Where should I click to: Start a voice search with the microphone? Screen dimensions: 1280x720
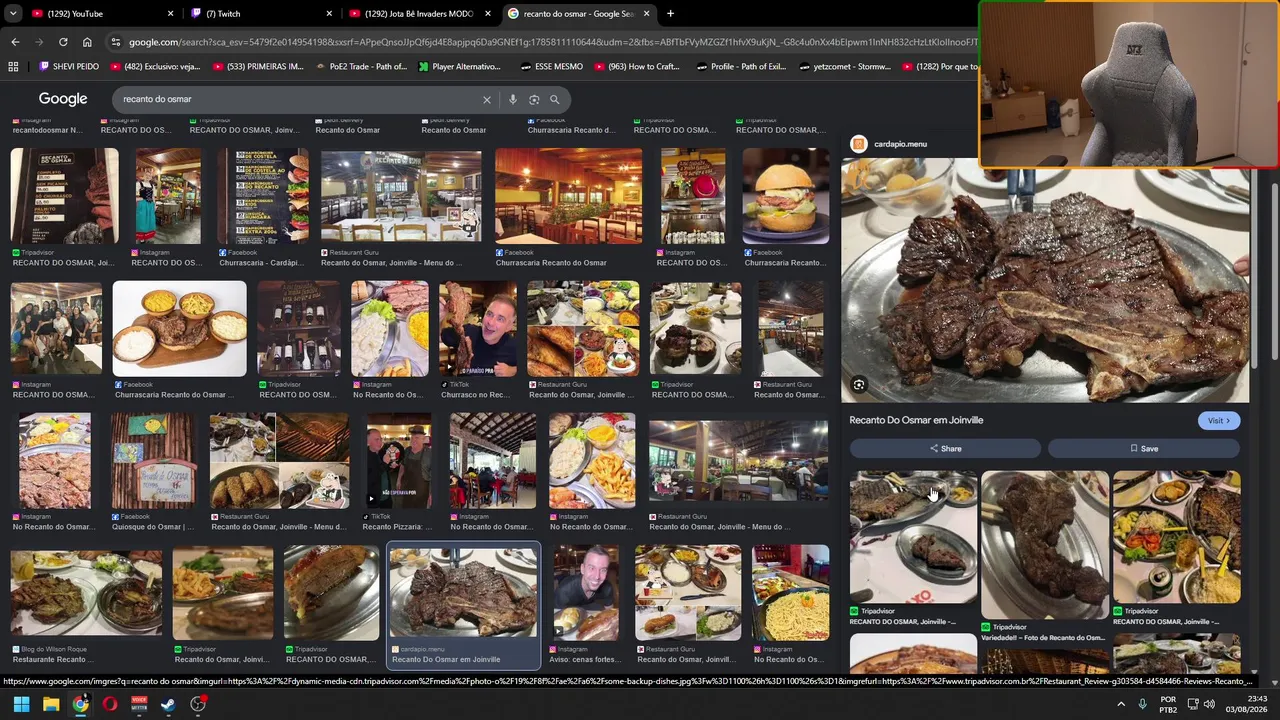(513, 99)
